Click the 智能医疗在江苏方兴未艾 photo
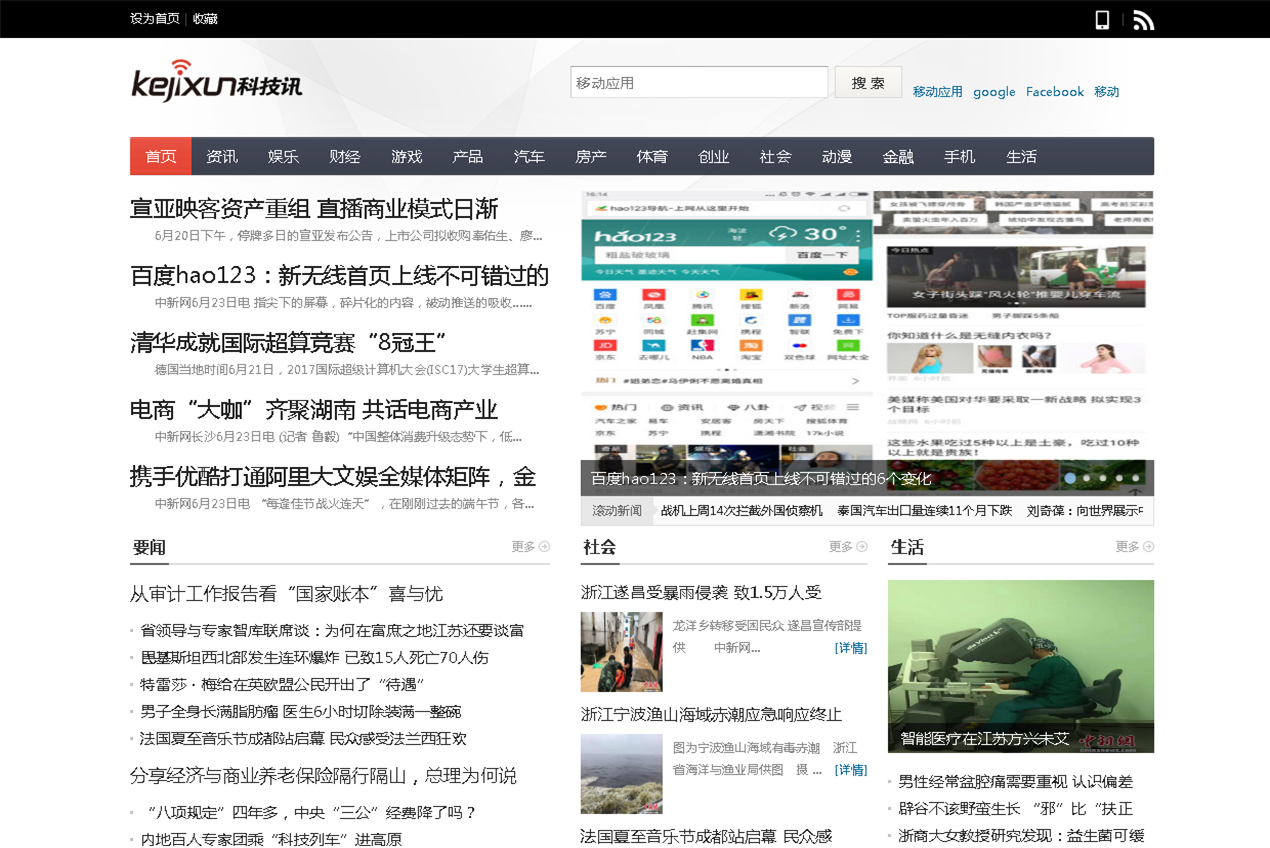 coord(1021,666)
